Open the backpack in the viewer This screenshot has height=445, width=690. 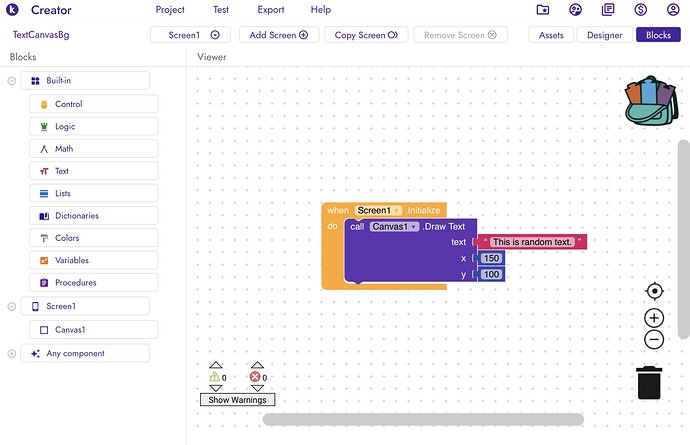651,101
